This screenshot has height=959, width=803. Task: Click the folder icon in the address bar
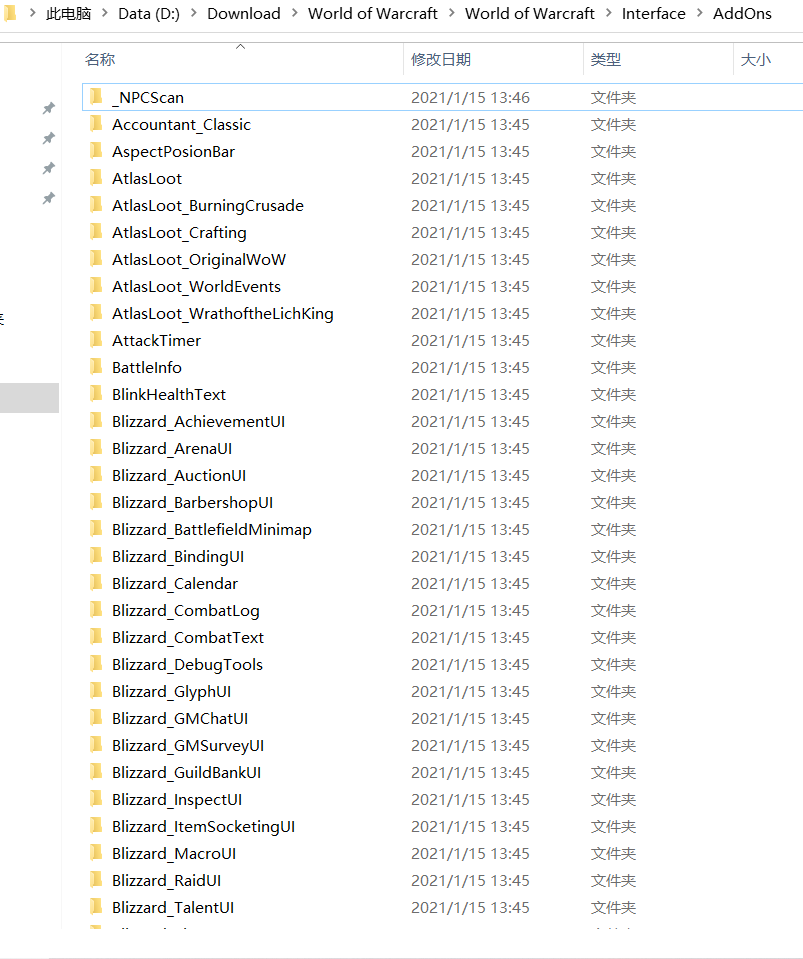pos(9,13)
